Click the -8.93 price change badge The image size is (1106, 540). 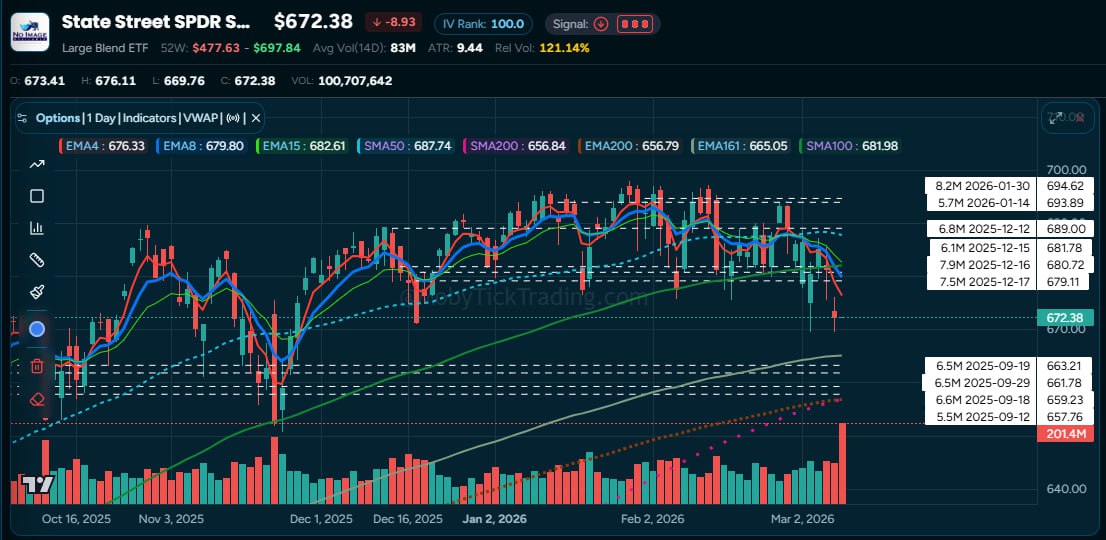tap(394, 22)
